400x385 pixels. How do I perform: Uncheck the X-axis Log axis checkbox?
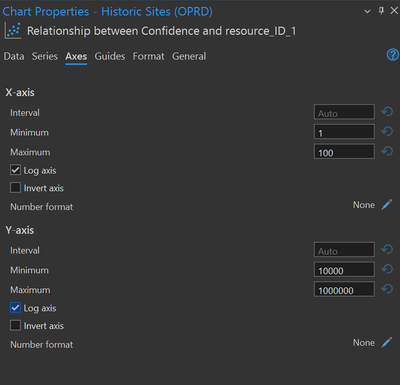[15, 170]
